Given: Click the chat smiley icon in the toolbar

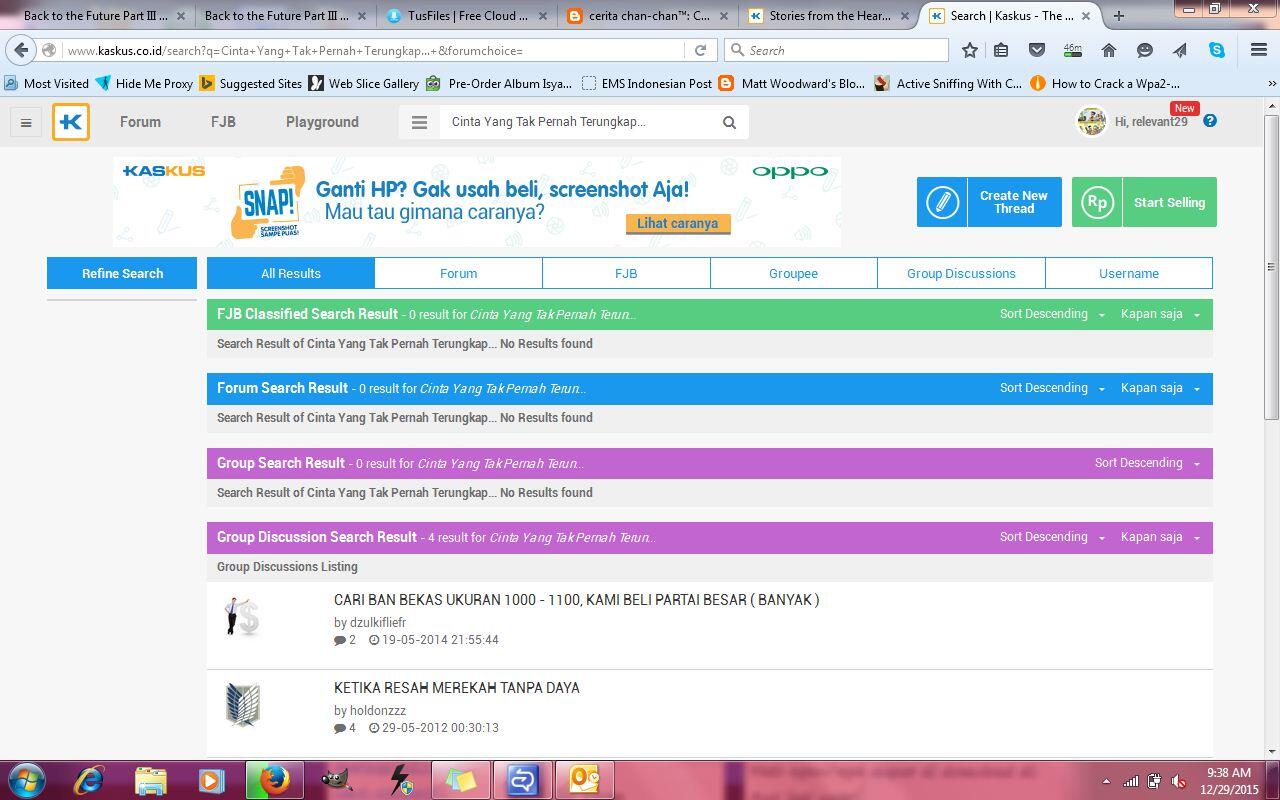Looking at the screenshot, I should coord(1145,50).
